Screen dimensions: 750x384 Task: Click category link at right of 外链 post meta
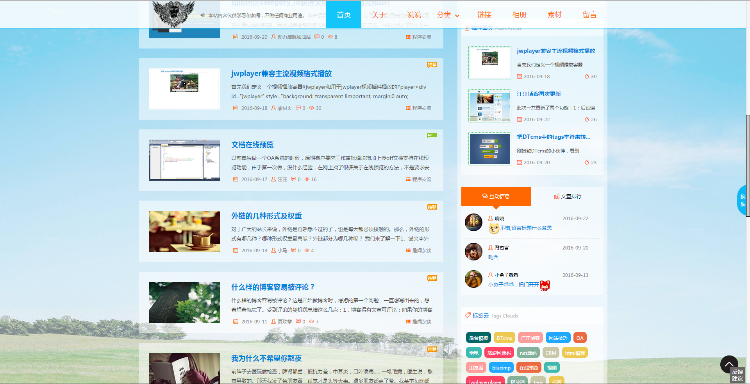click(x=419, y=250)
